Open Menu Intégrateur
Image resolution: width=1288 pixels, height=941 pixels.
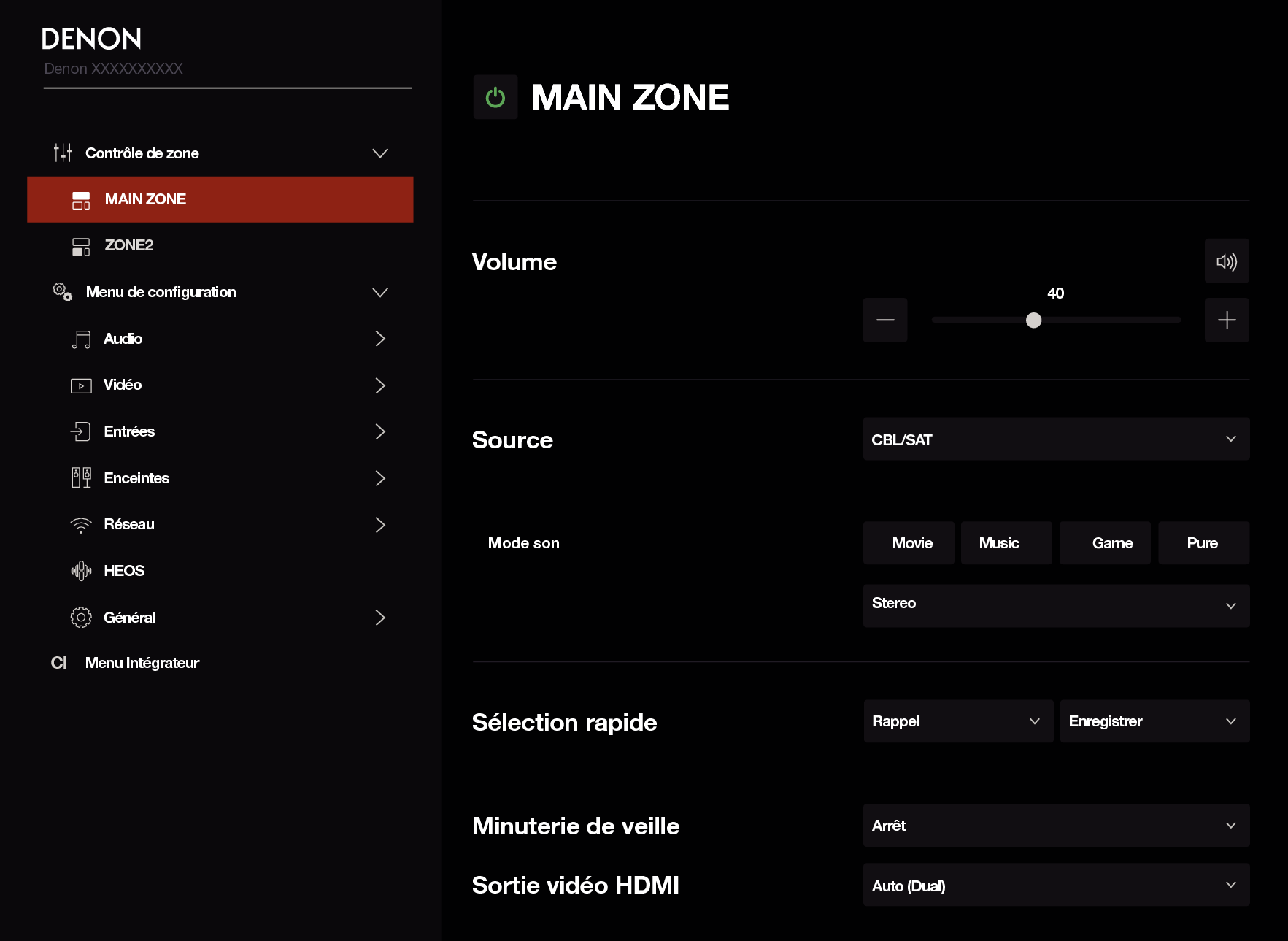pyautogui.click(x=142, y=663)
